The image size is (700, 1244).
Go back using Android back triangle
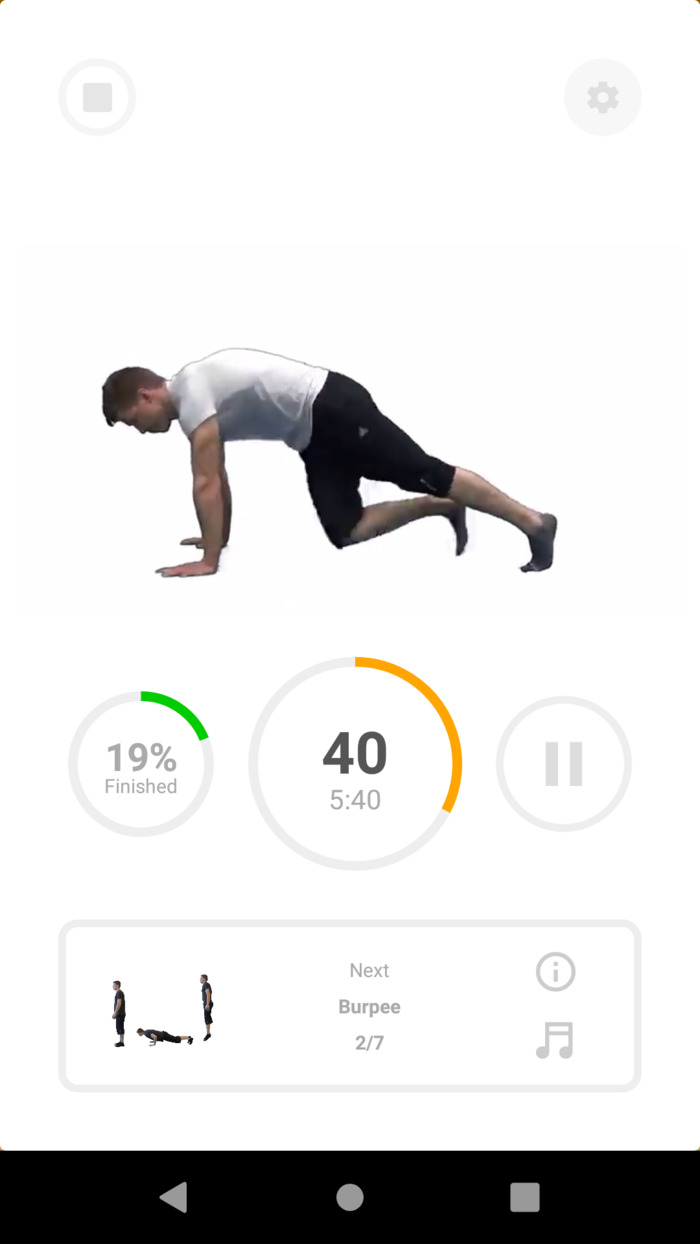(174, 1197)
